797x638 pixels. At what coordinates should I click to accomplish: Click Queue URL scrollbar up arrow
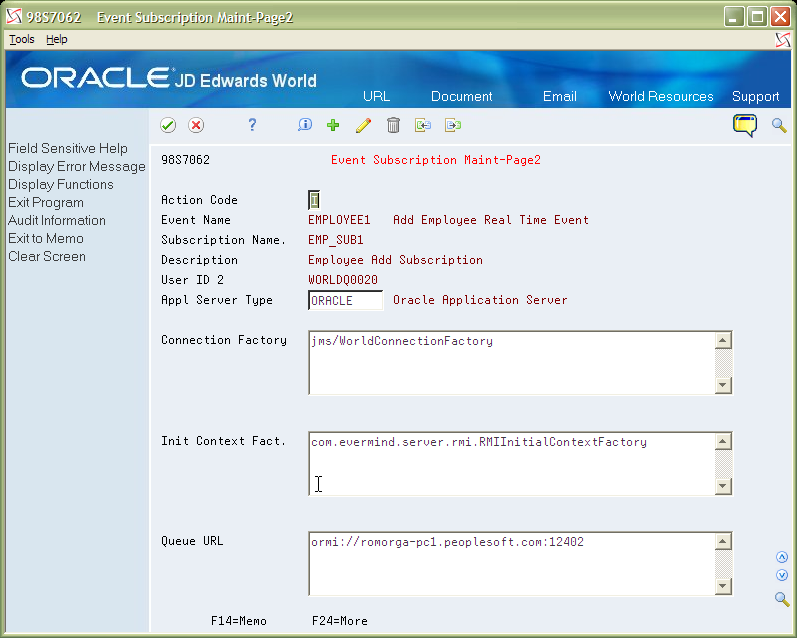[x=723, y=541]
